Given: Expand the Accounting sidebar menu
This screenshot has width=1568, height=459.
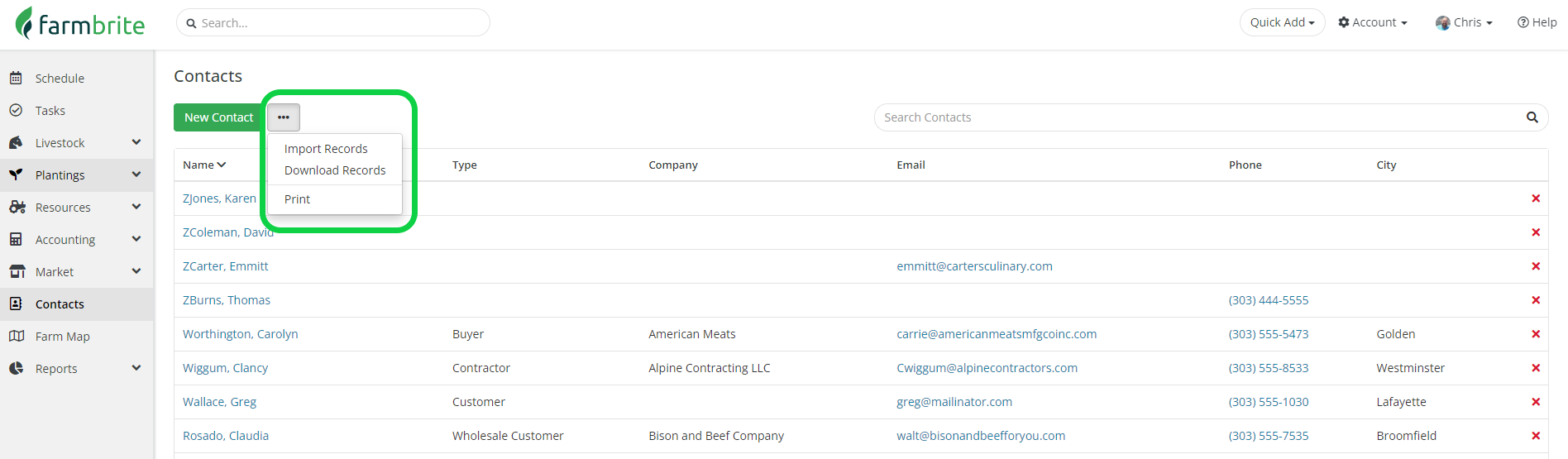Looking at the screenshot, I should point(136,240).
